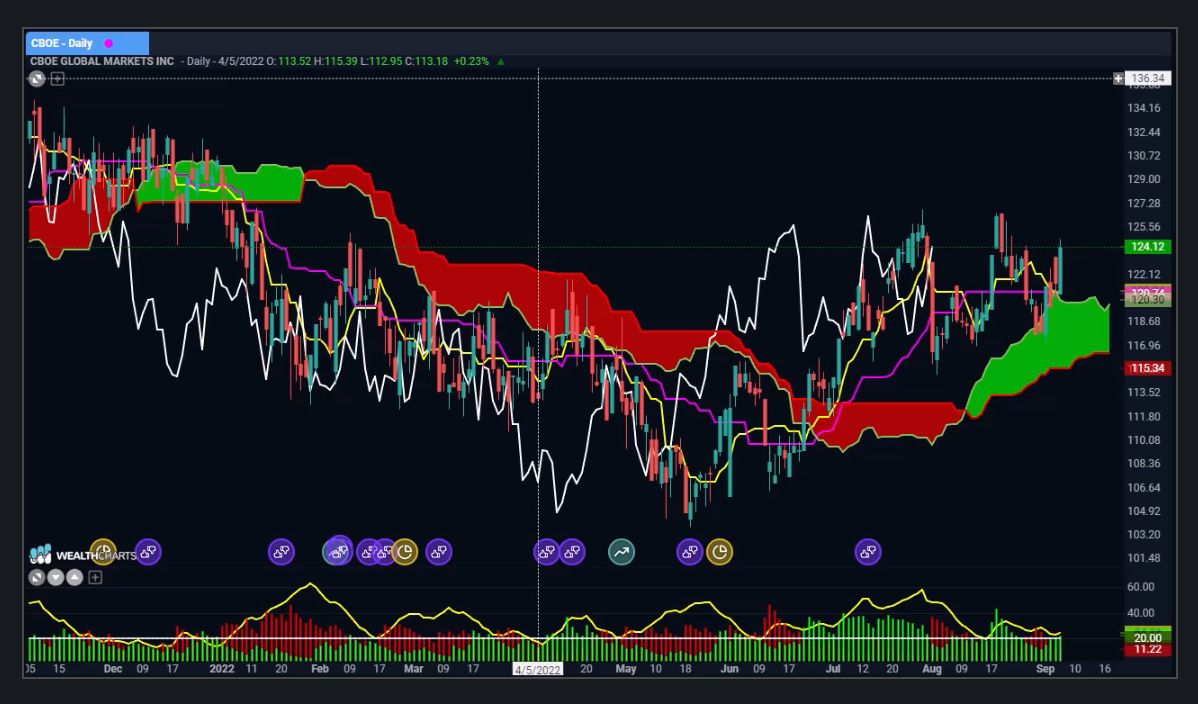Open the yellow earnings marker before June

[719, 551]
